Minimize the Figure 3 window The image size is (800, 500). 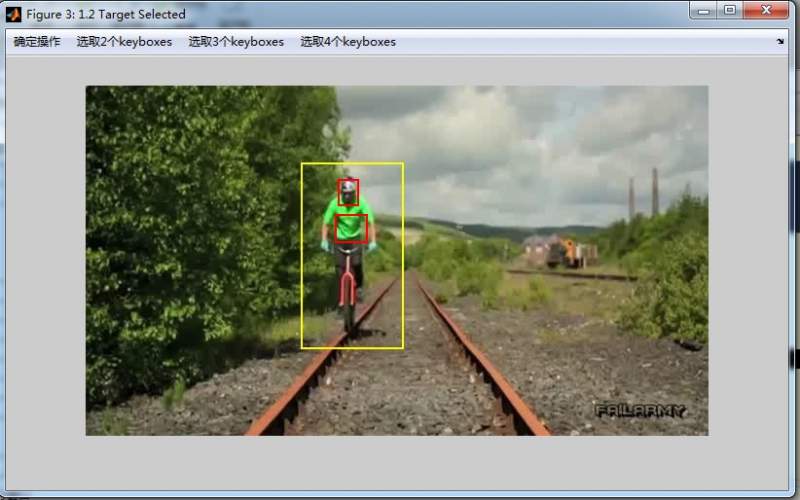coord(704,11)
